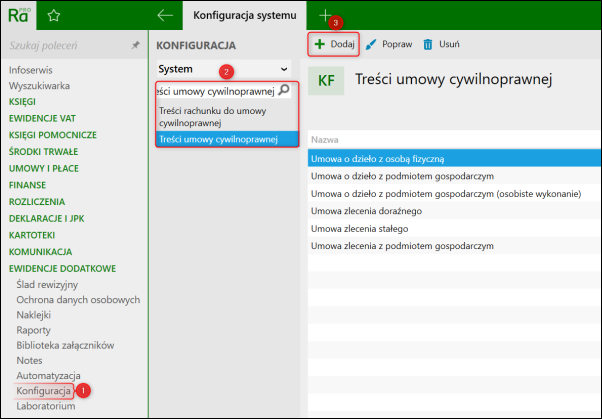Click the Usuń trash icon

coord(428,45)
